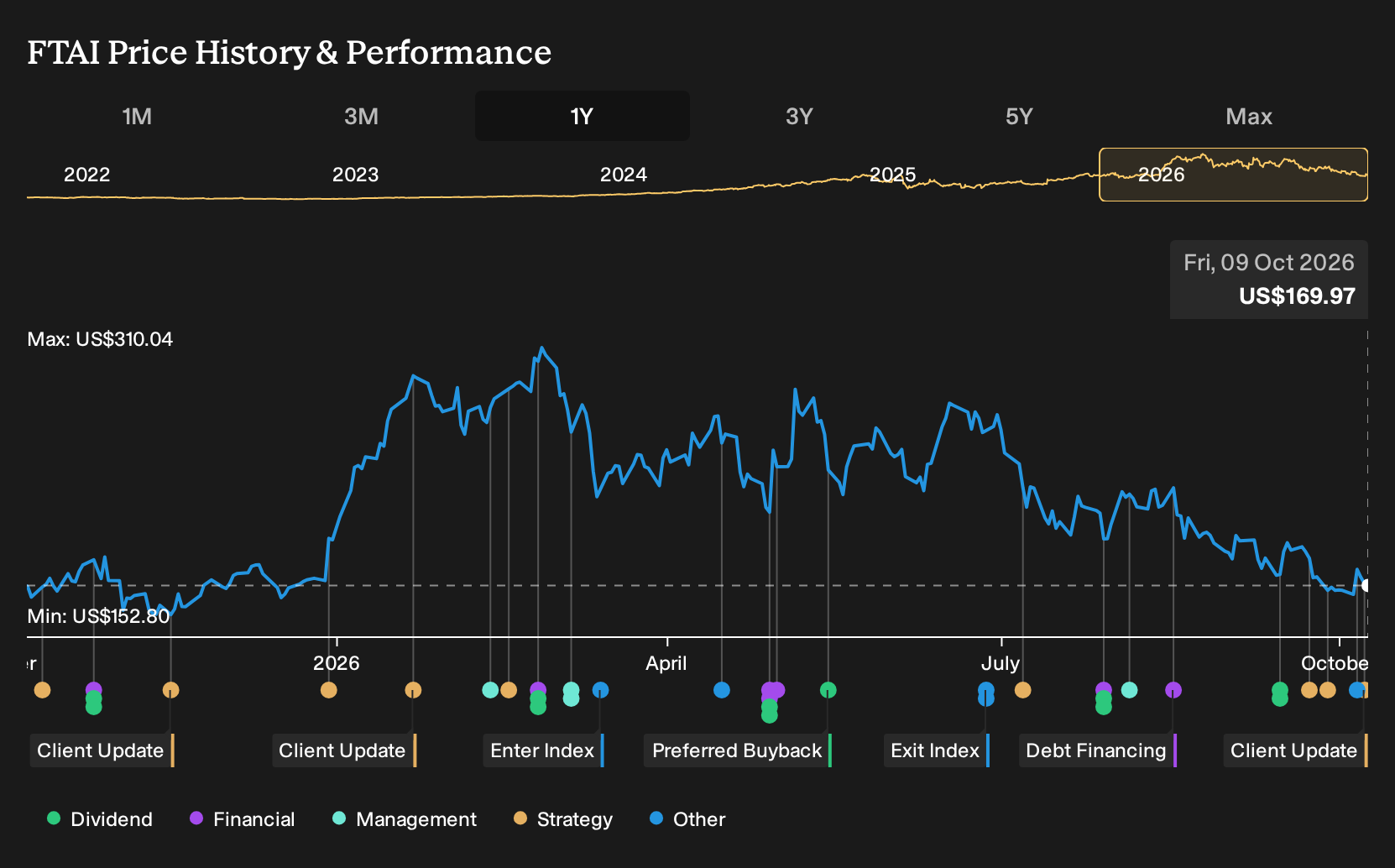
Task: Click the leftmost orange Strategy event marker
Action: [x=43, y=690]
